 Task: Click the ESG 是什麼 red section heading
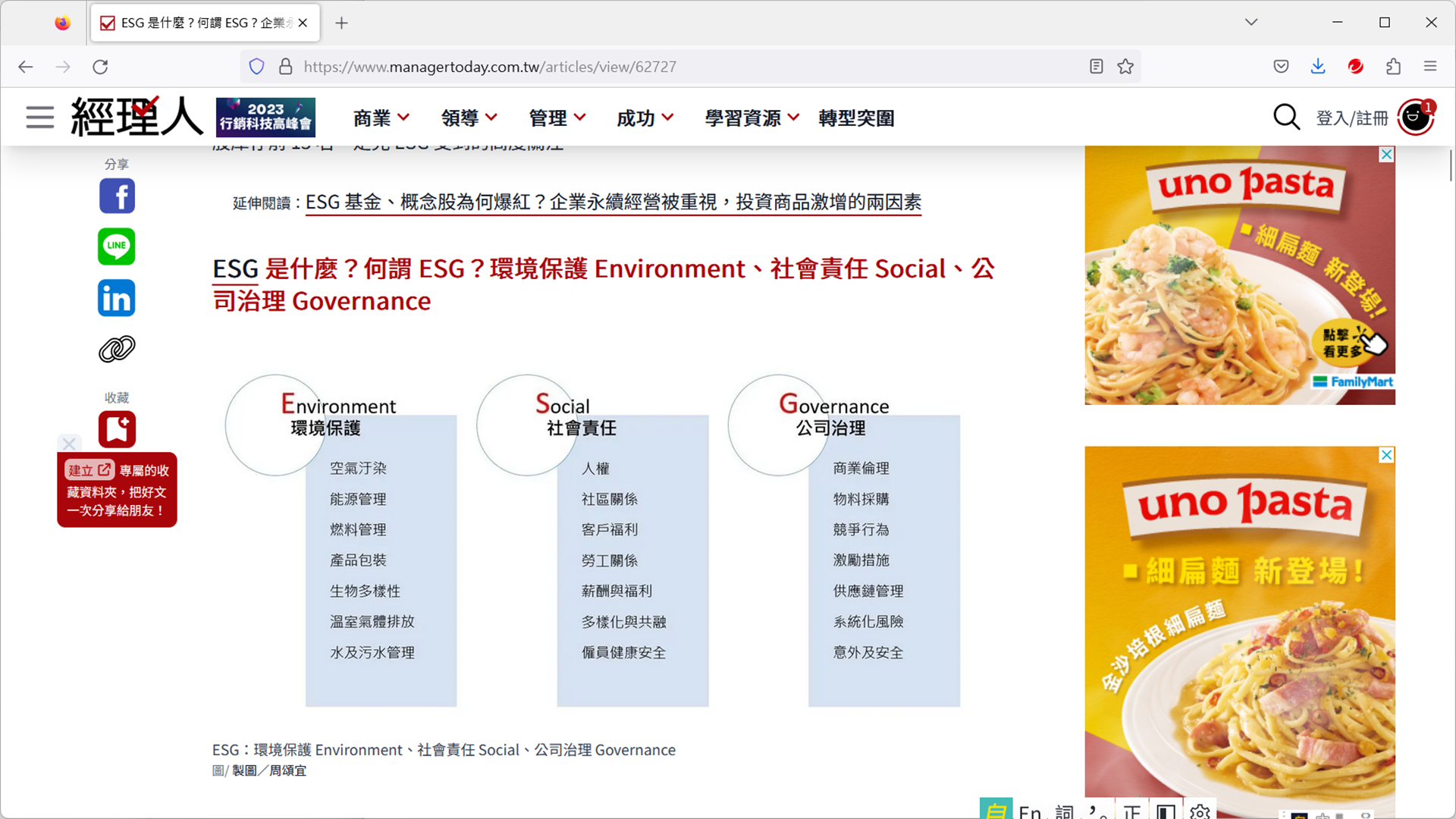point(604,284)
